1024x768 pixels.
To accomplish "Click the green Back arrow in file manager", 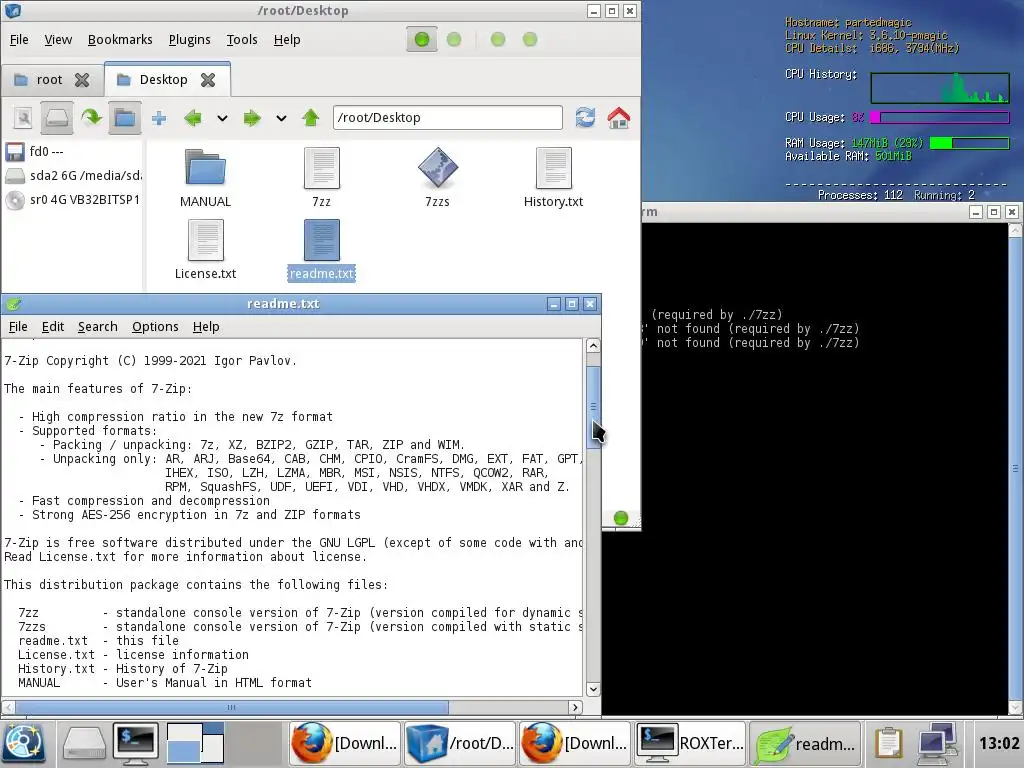I will (193, 118).
